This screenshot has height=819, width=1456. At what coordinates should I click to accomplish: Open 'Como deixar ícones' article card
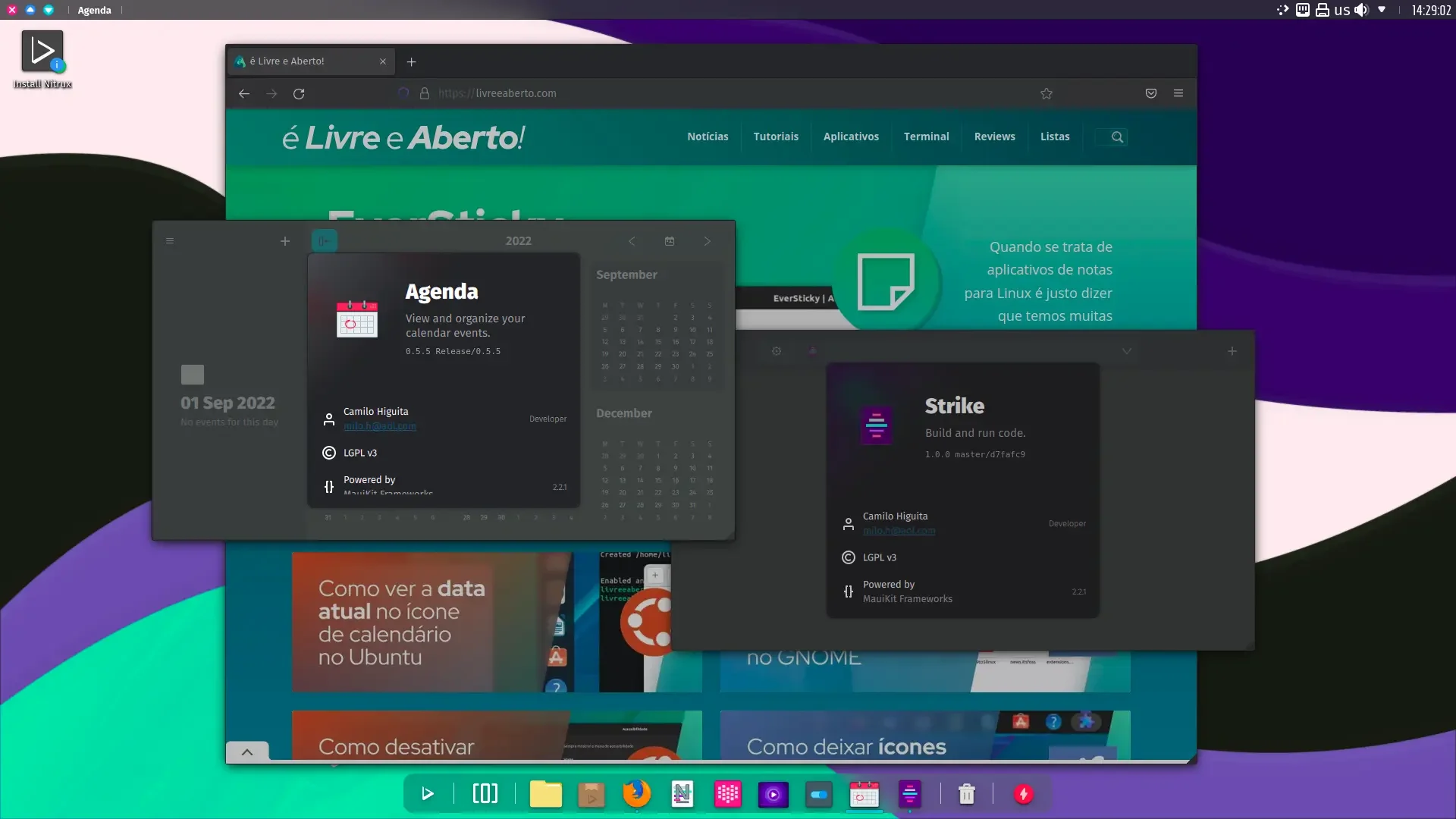click(925, 736)
